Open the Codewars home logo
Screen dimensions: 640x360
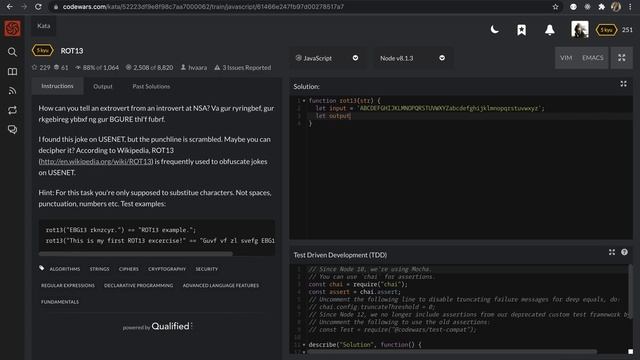(x=12, y=29)
